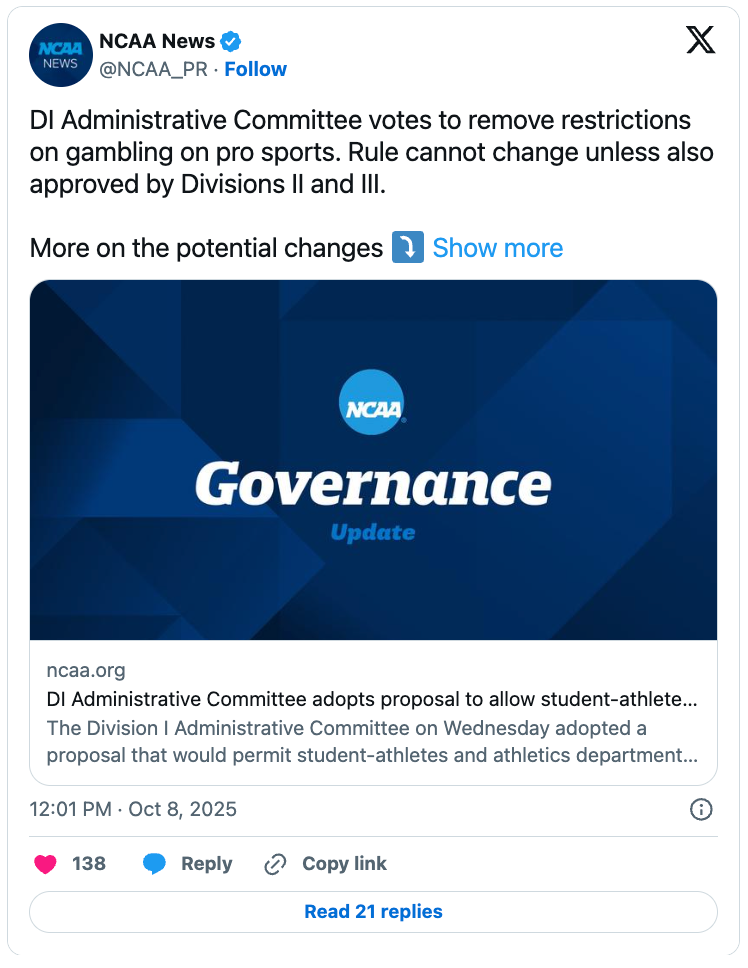
Task: Click the NCAA logo in the card image
Action: 373,403
